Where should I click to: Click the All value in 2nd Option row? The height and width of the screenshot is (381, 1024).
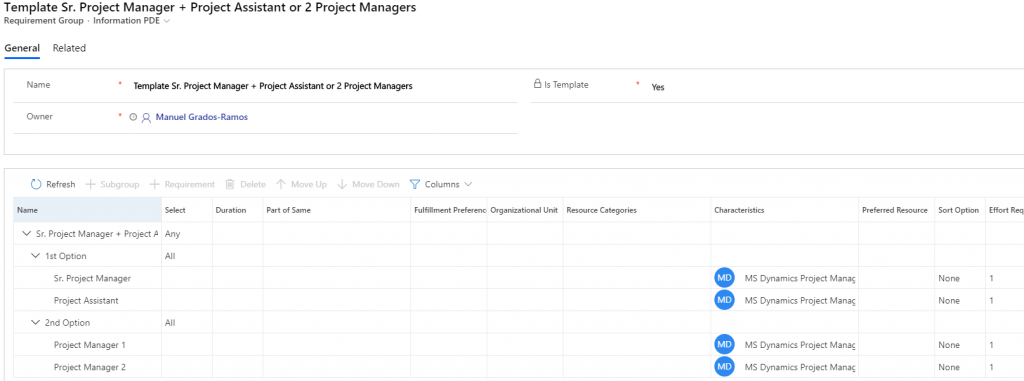pos(170,322)
